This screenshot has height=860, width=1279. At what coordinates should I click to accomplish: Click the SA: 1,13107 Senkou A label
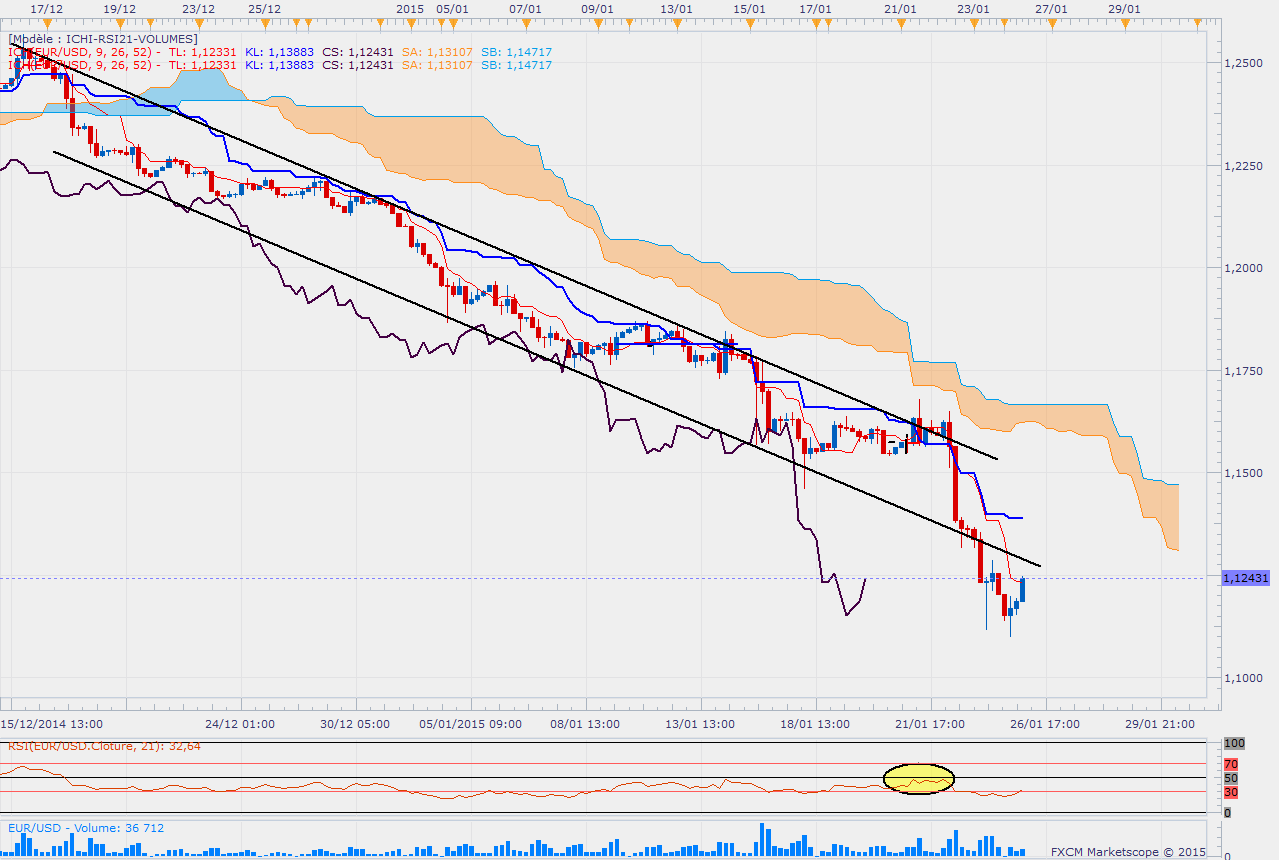(x=438, y=52)
